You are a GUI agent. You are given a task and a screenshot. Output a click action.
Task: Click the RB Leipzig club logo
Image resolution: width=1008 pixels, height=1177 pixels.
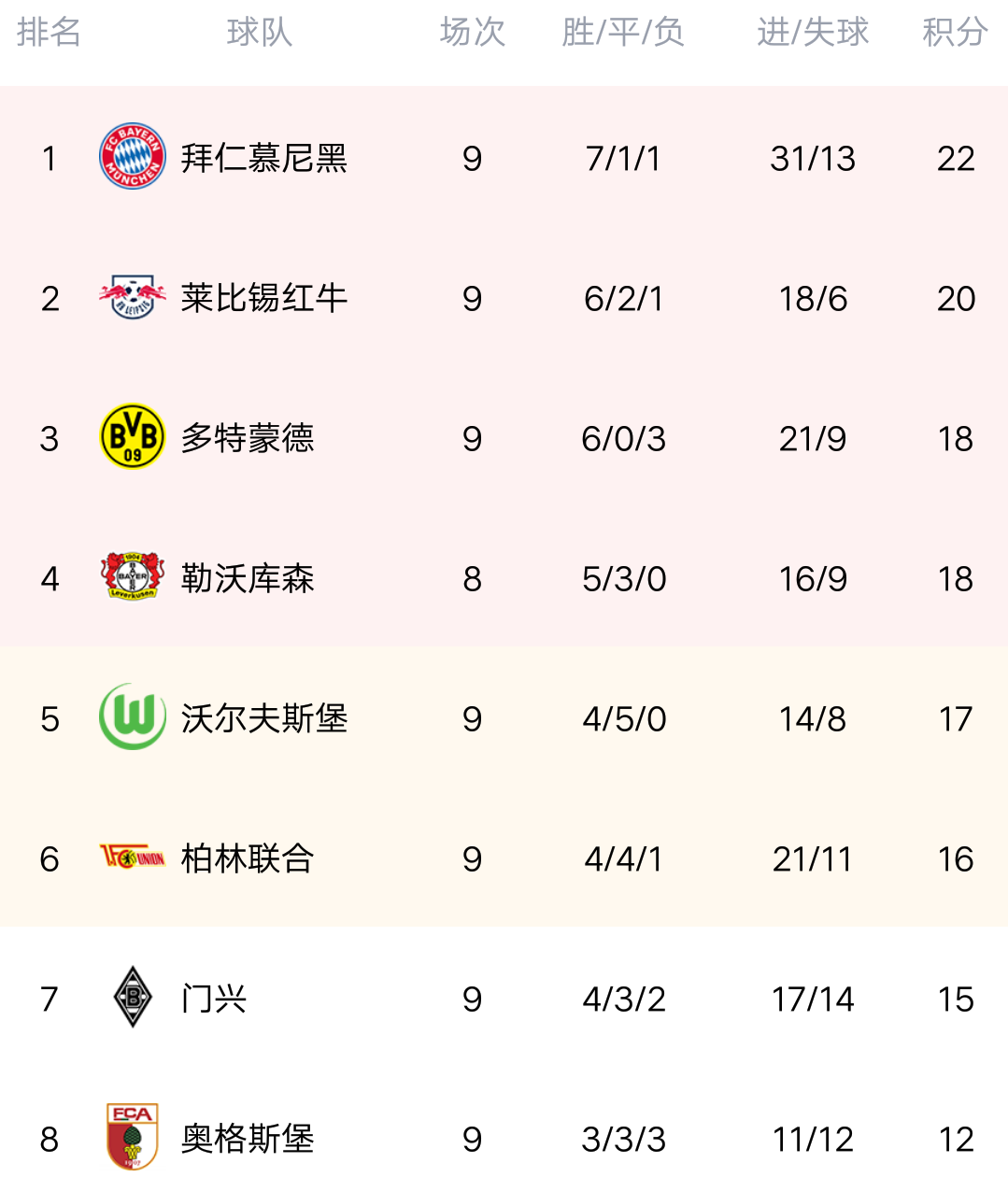(x=133, y=297)
